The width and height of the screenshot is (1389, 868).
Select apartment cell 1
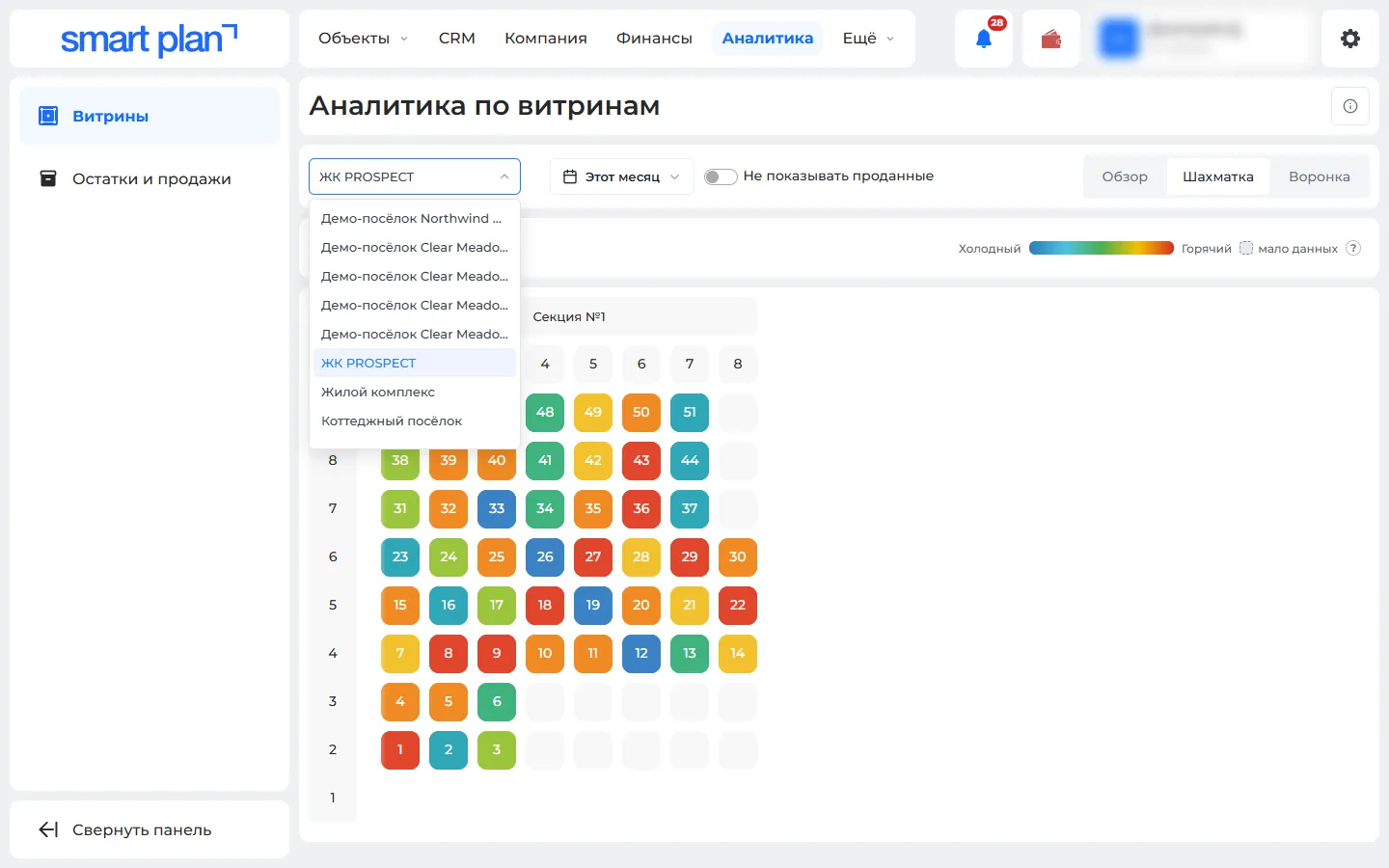pyautogui.click(x=400, y=749)
